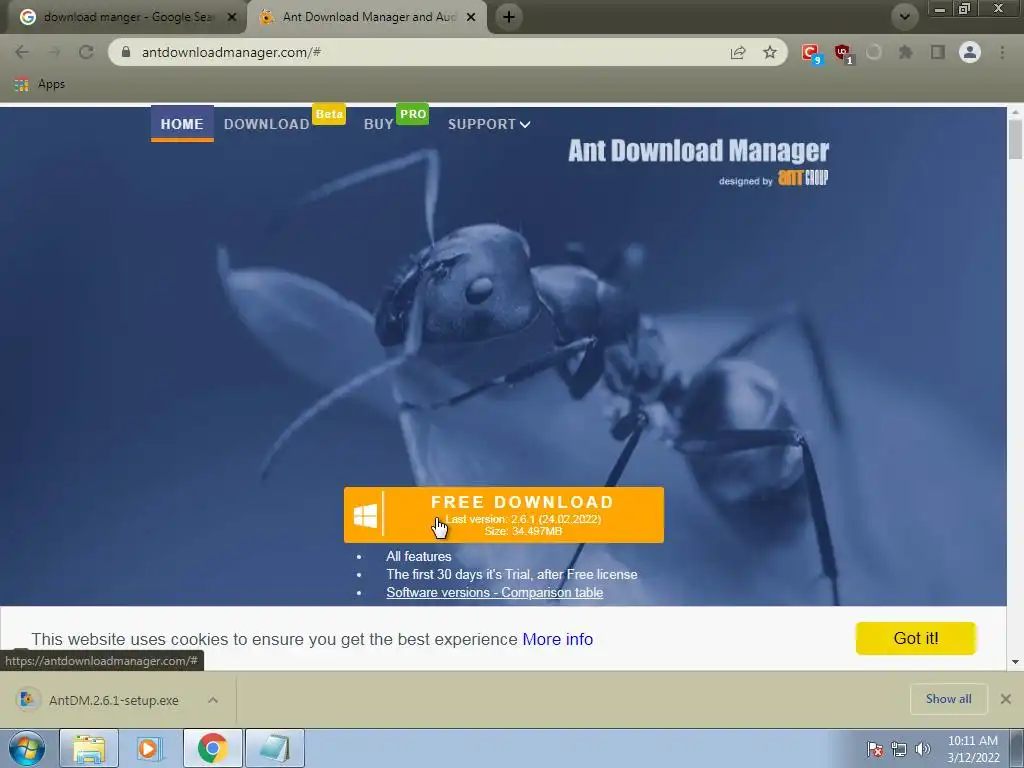The image size is (1024, 768).
Task: Open volume speaker tray icon
Action: [x=923, y=749]
